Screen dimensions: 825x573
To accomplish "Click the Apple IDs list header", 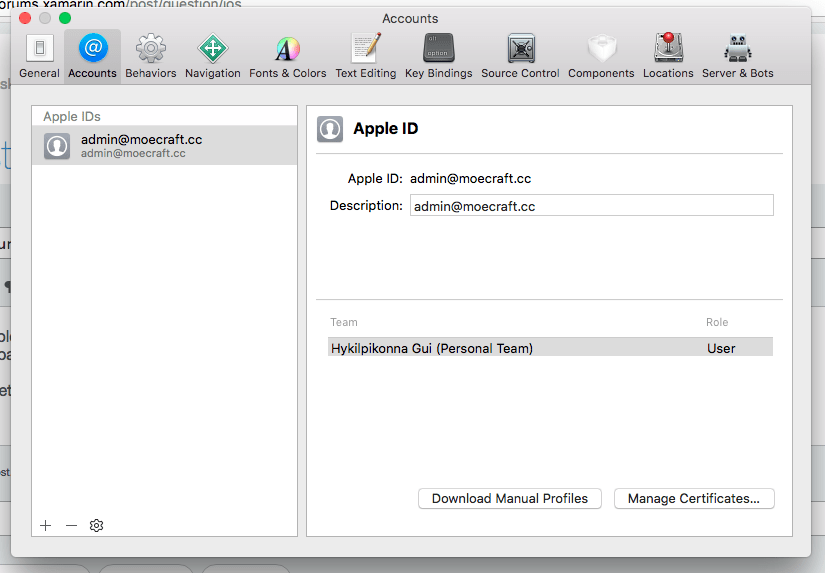I will [72, 116].
